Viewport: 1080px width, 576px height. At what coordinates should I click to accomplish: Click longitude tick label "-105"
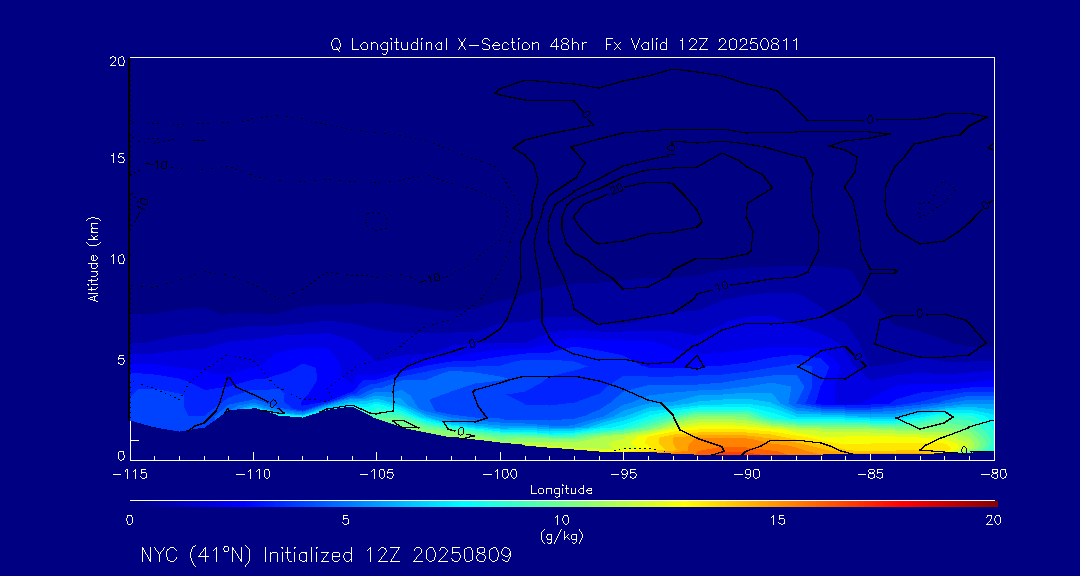(376, 475)
